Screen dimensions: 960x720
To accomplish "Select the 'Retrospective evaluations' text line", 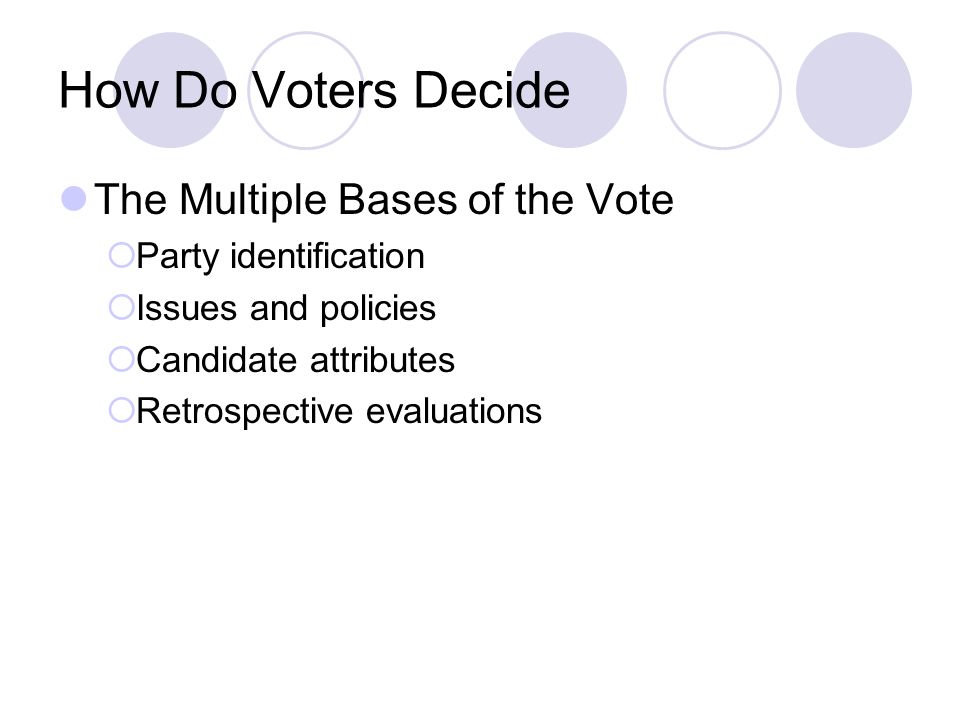I will pyautogui.click(x=339, y=411).
